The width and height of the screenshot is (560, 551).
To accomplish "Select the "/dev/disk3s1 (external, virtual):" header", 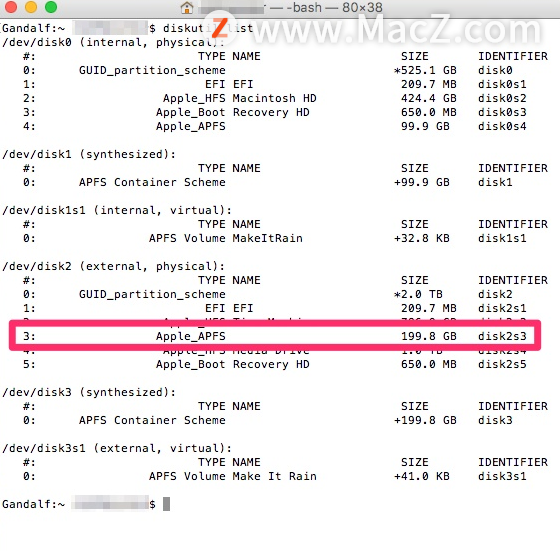I will (117, 448).
